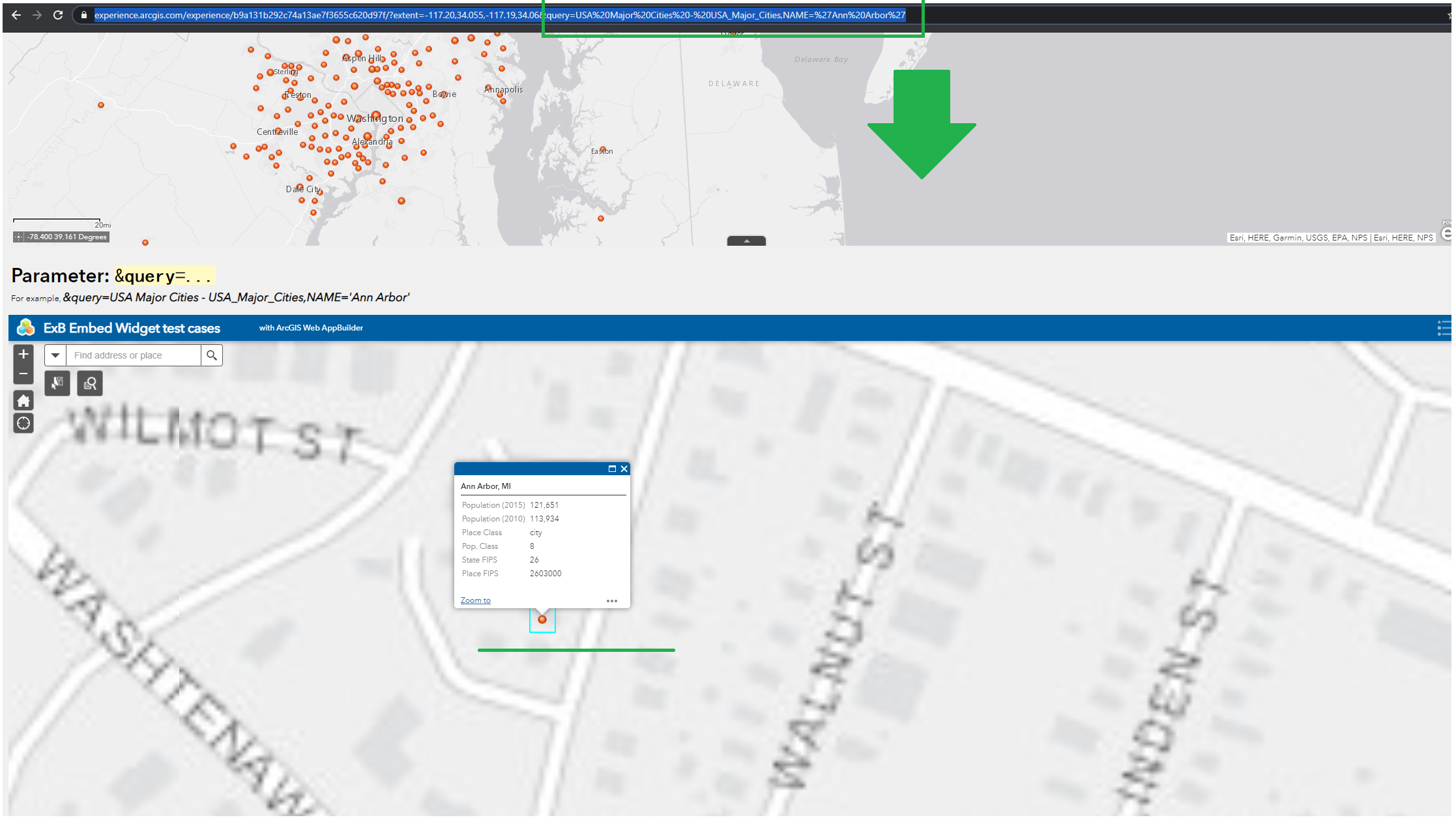Click the ArcGIS app logo in header
Image resolution: width=1456 pixels, height=822 pixels.
coord(25,327)
